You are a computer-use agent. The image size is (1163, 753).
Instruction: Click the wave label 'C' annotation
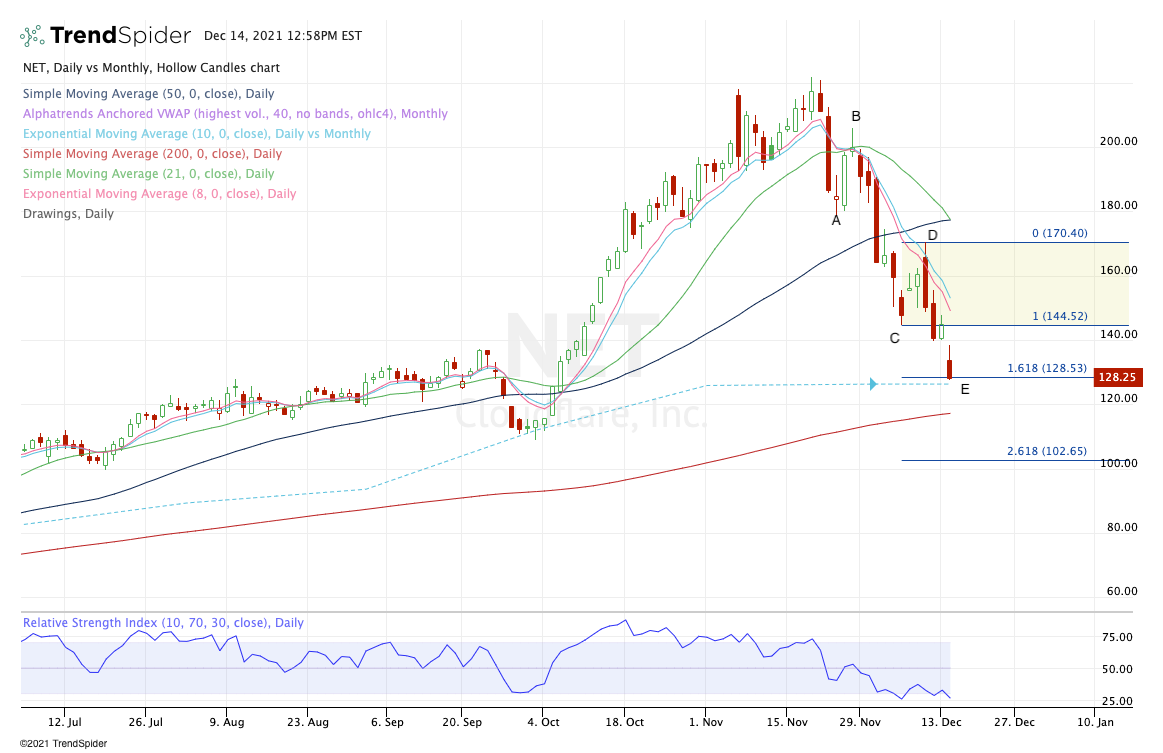[895, 338]
